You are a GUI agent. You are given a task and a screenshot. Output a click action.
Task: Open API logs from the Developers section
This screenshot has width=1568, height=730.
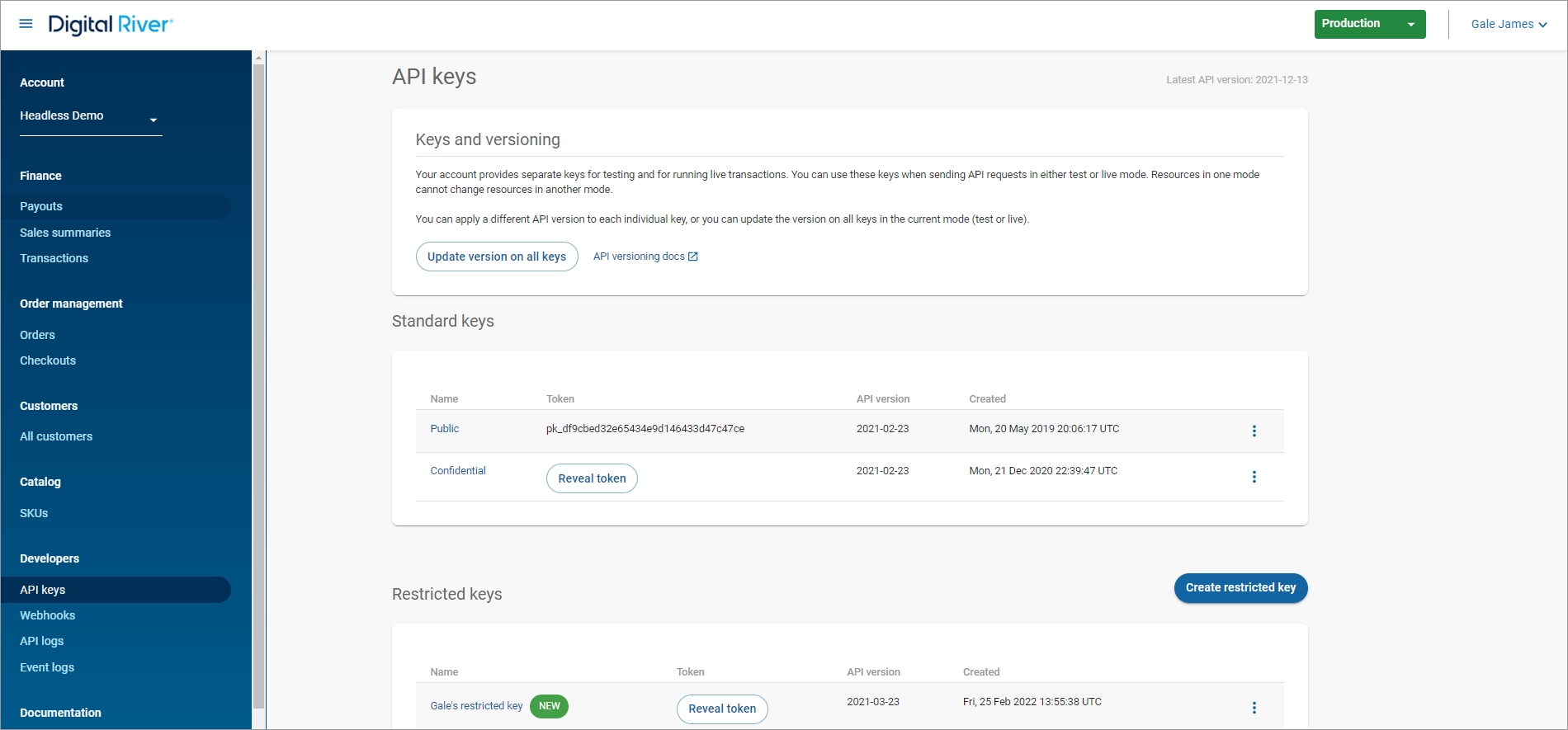pos(42,641)
